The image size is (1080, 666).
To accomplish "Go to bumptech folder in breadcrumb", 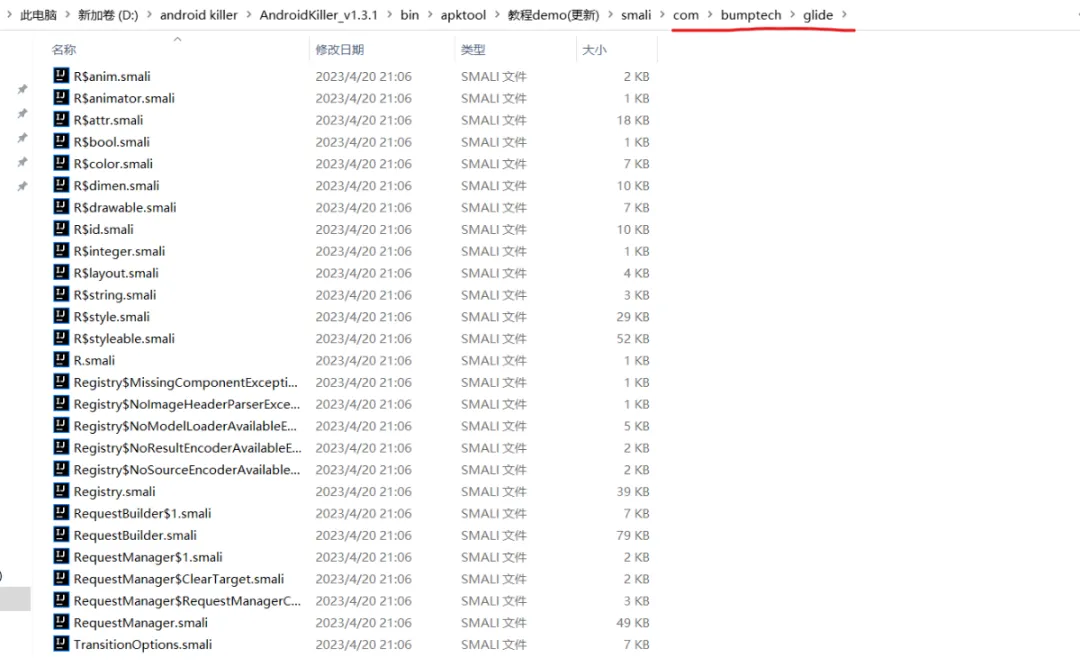I will [751, 15].
